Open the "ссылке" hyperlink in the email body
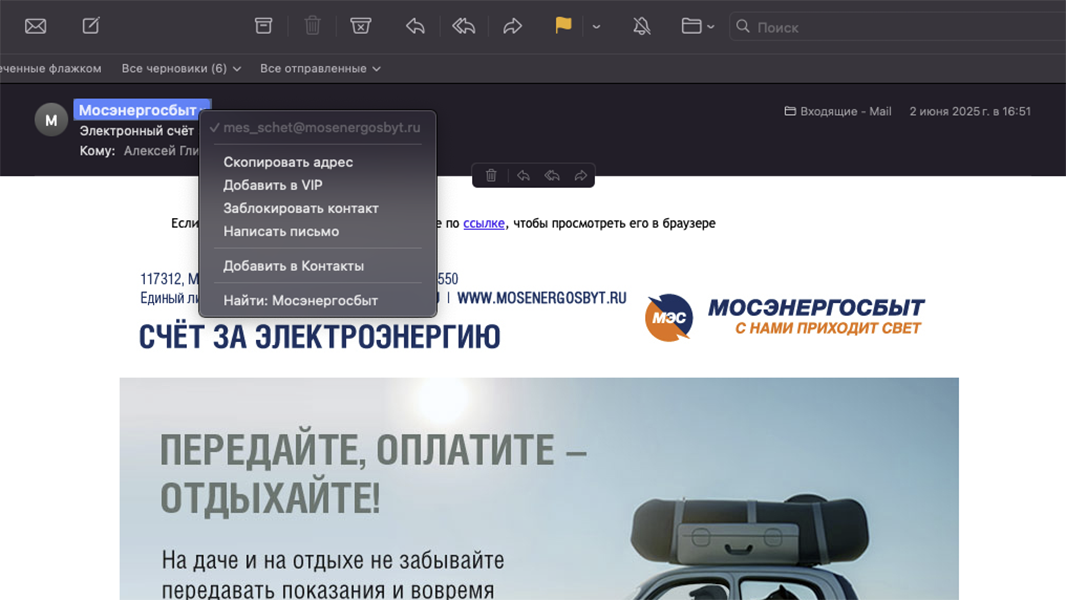 (x=484, y=223)
